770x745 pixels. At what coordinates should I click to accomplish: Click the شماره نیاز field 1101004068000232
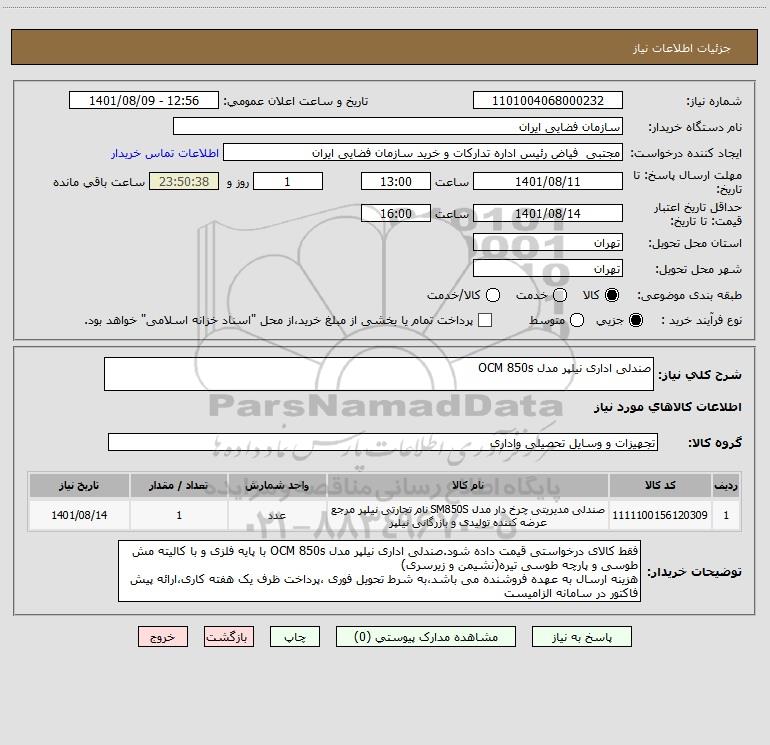click(548, 101)
